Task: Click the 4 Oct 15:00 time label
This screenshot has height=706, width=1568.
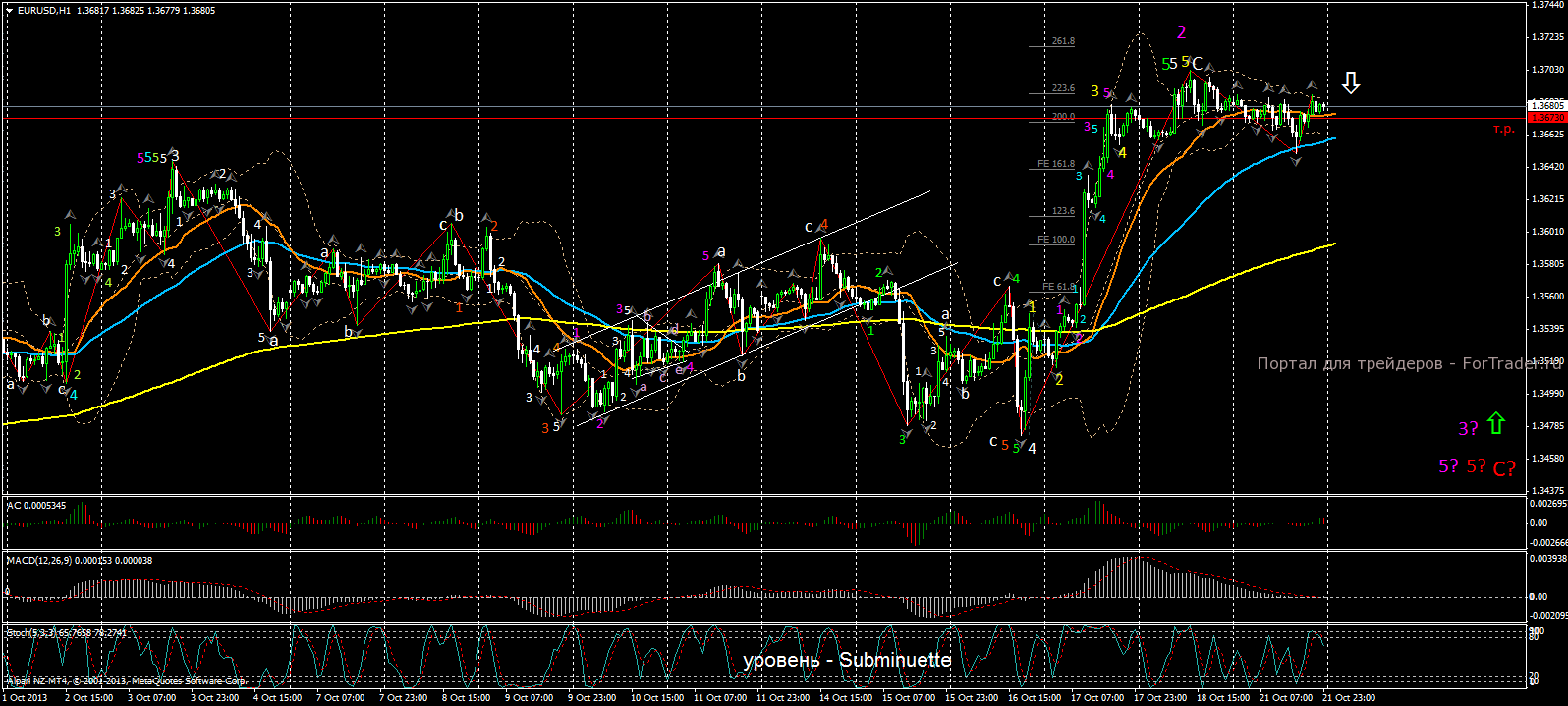Action: pyautogui.click(x=277, y=698)
